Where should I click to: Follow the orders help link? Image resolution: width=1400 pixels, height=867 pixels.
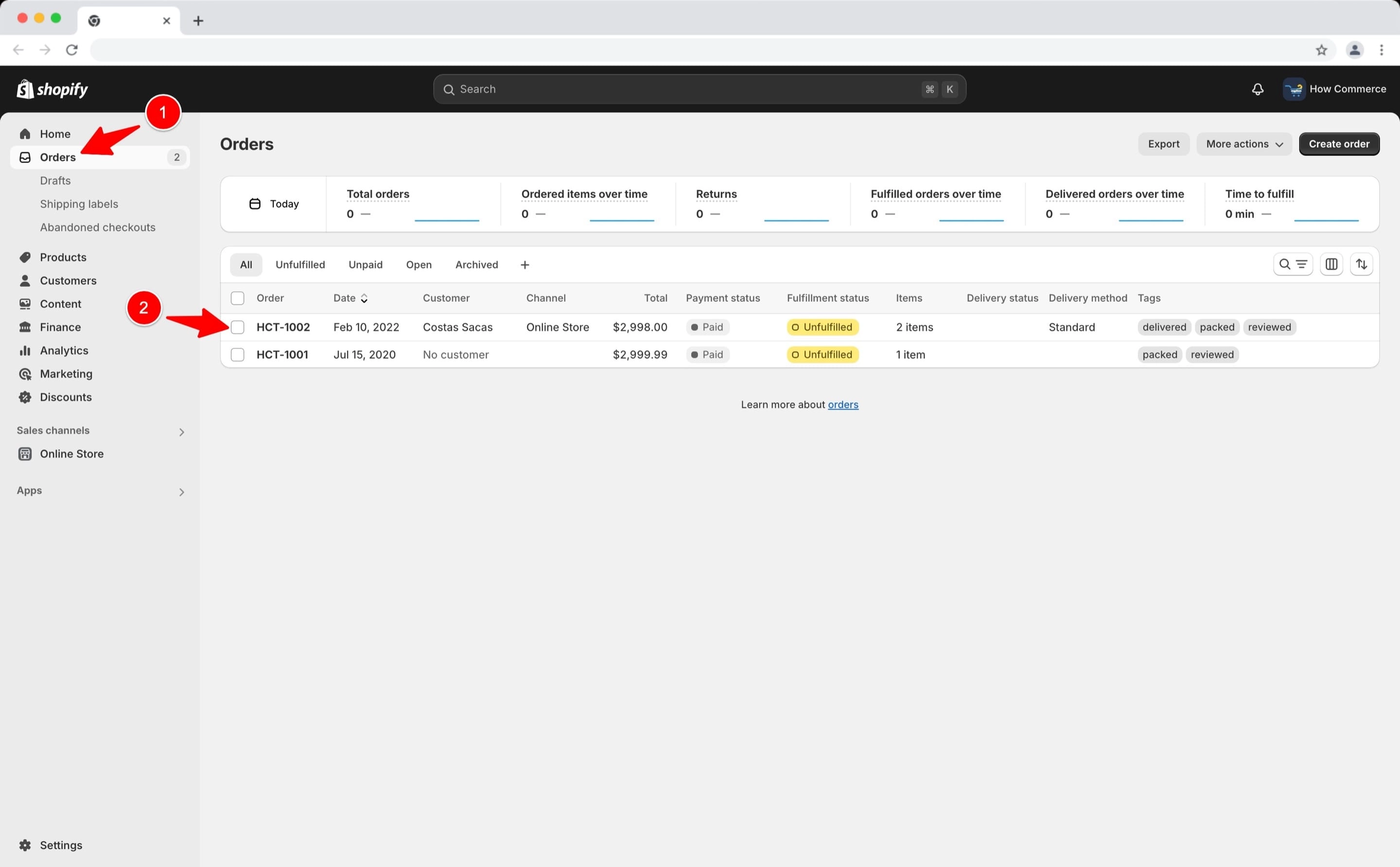click(842, 405)
